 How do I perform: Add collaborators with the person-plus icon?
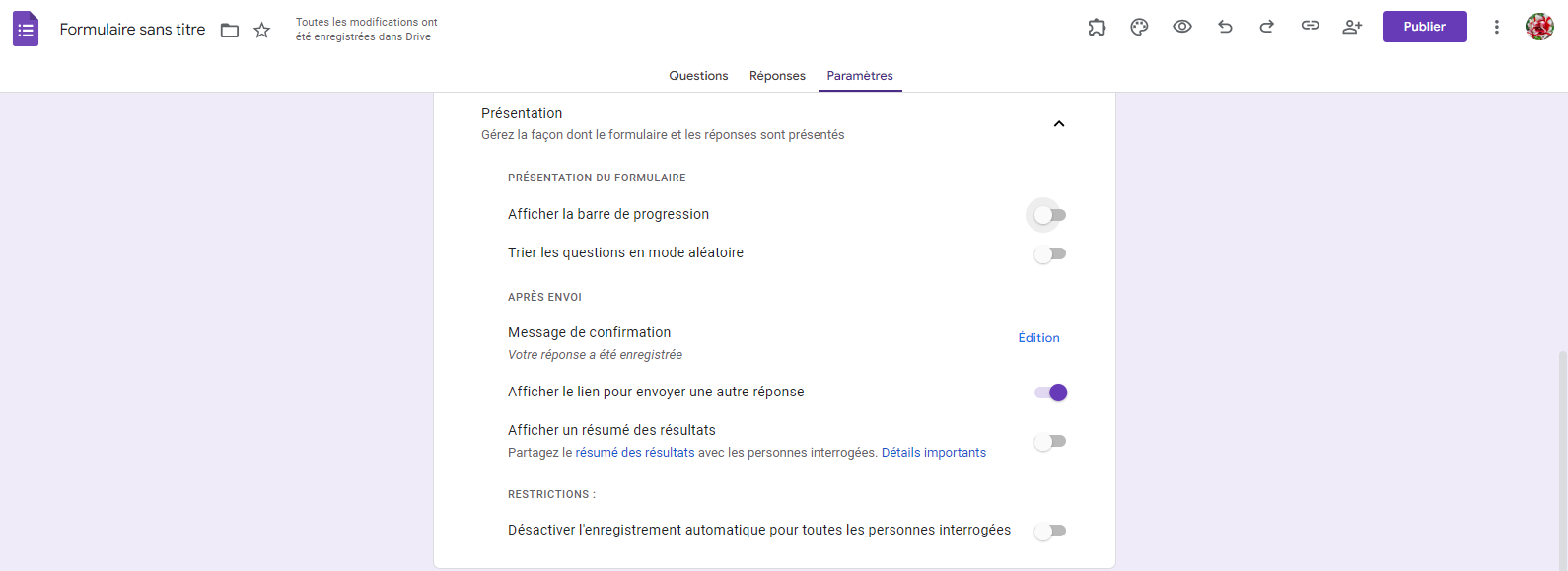1352,27
